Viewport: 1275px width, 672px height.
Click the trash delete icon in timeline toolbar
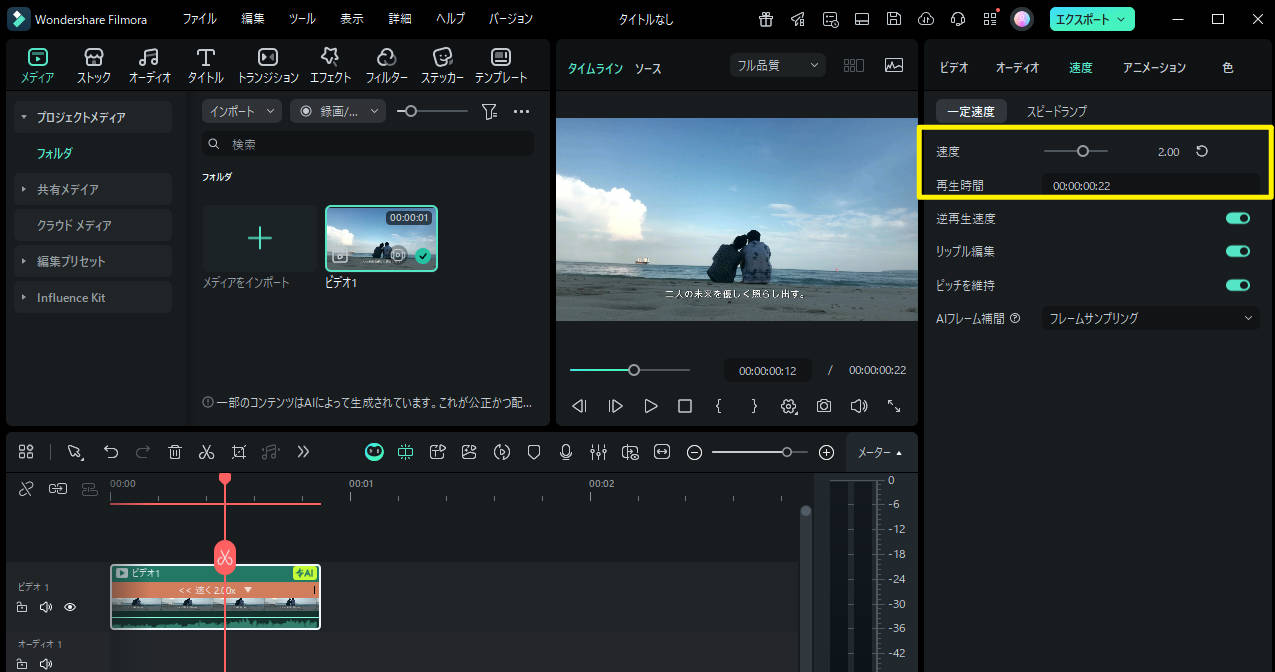click(175, 452)
